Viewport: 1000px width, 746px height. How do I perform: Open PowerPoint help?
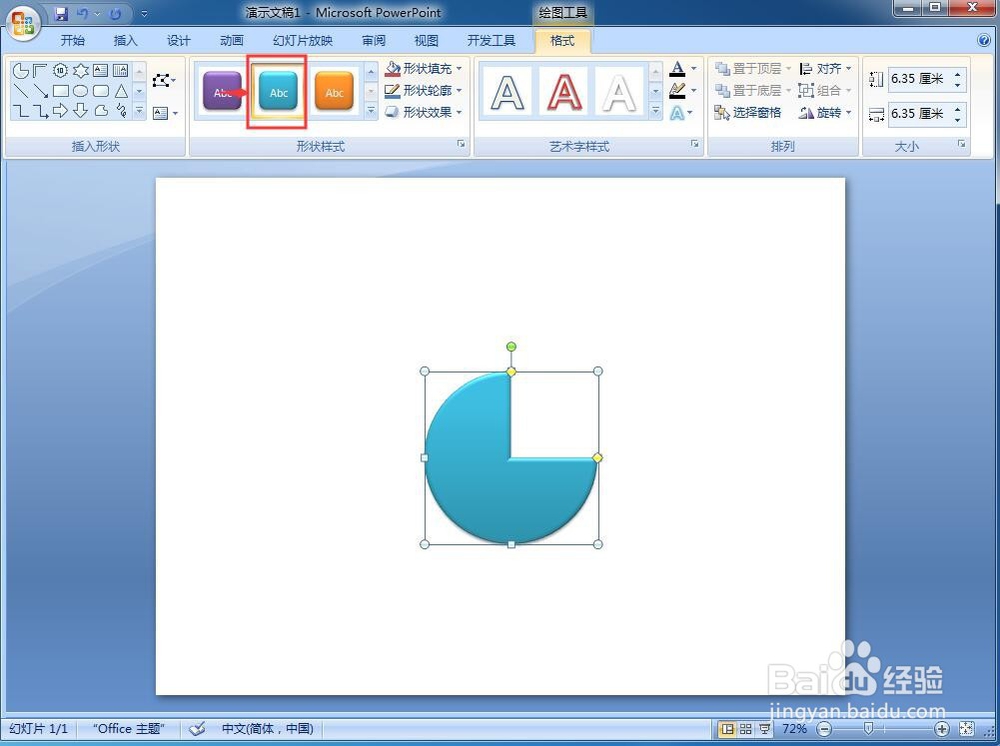tap(983, 40)
